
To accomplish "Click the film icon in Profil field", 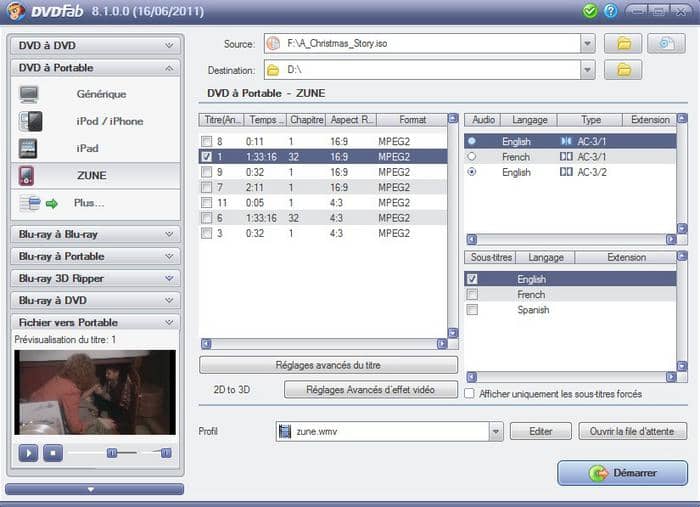I will pyautogui.click(x=284, y=432).
